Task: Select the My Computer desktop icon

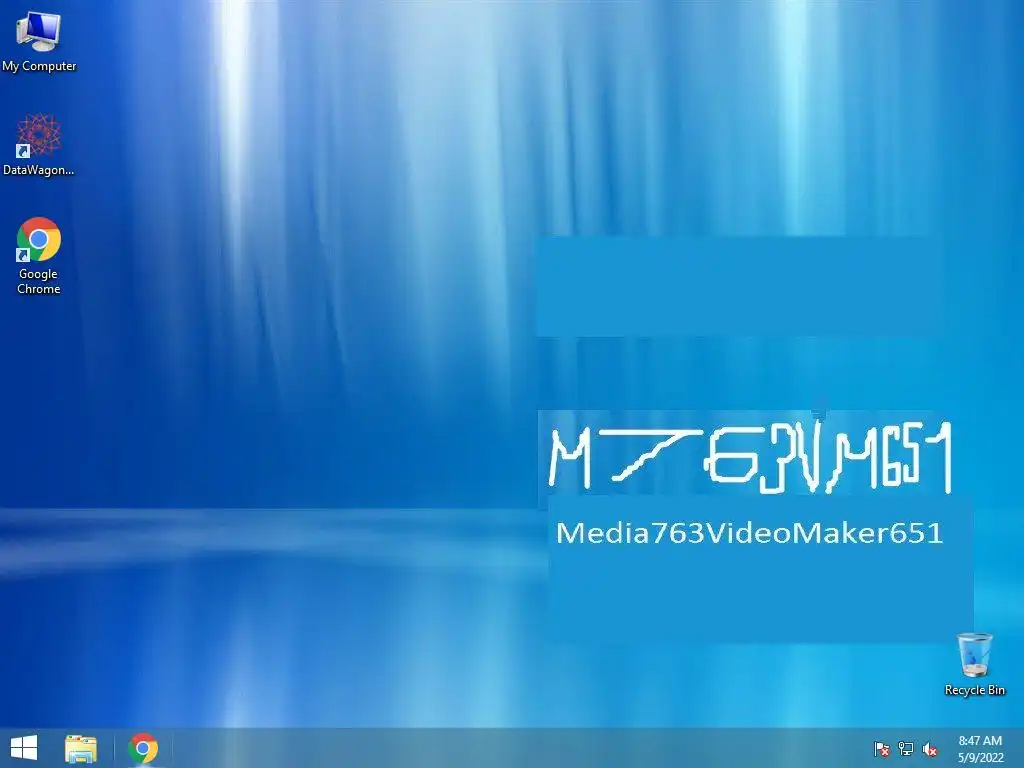Action: click(x=39, y=31)
